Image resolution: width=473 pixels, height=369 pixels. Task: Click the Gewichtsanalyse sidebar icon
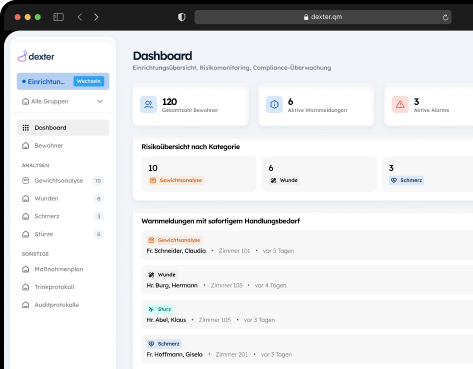pos(26,181)
